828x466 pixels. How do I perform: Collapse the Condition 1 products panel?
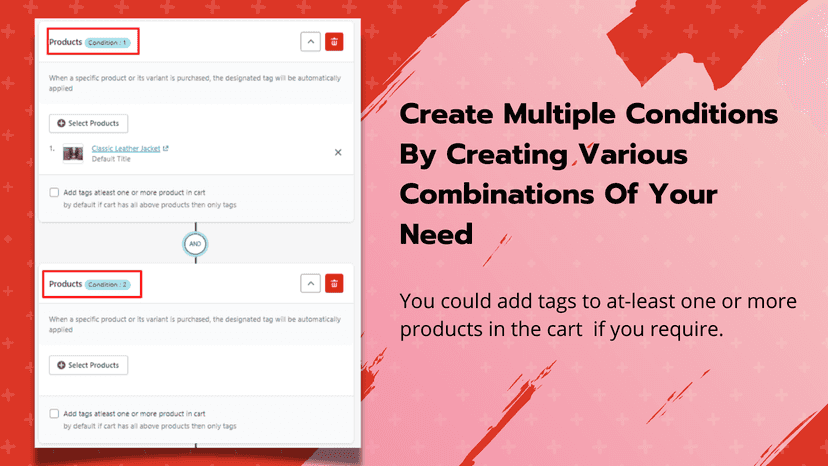coord(310,42)
